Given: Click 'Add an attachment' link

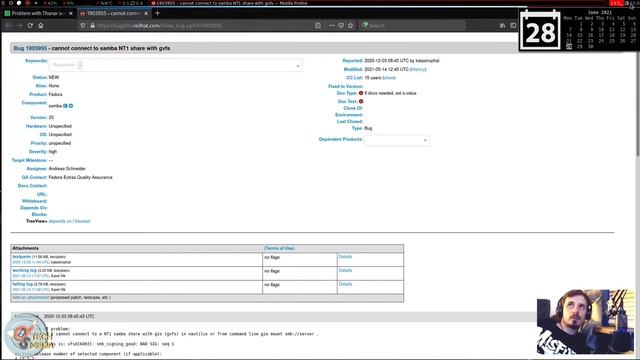Looking at the screenshot, I should [31, 298].
